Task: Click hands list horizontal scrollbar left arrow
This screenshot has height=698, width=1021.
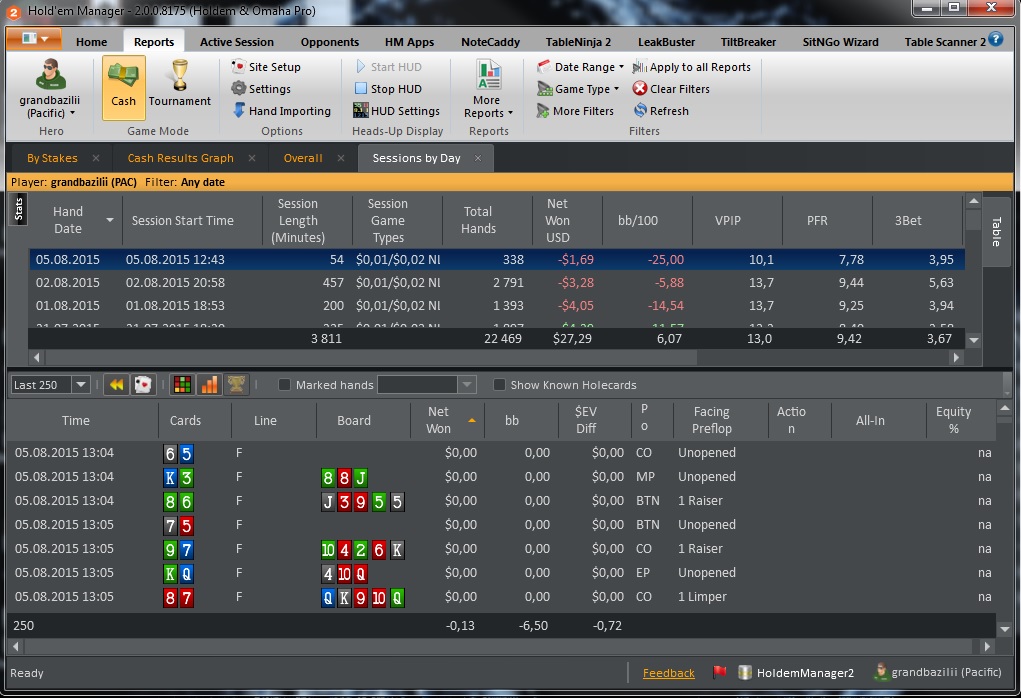Action: [x=16, y=647]
